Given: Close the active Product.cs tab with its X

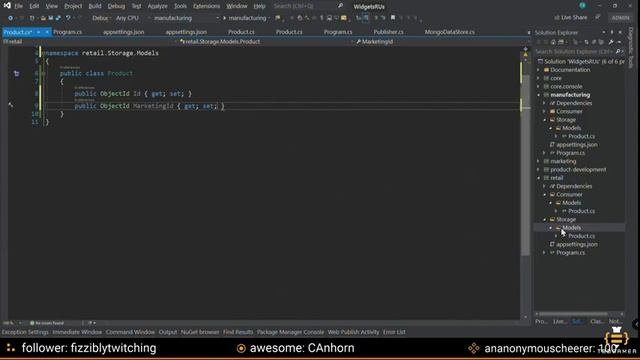Looking at the screenshot, I should point(47,32).
